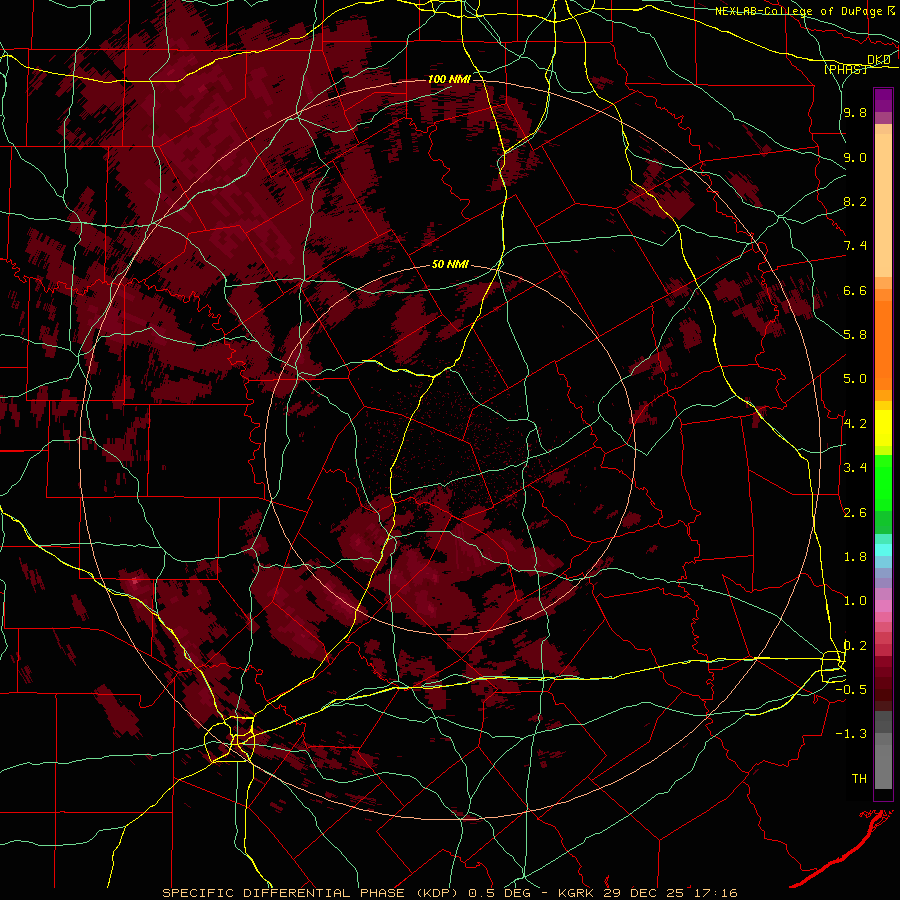
Task: Click the TH threshold label on the legend
Action: click(x=859, y=779)
